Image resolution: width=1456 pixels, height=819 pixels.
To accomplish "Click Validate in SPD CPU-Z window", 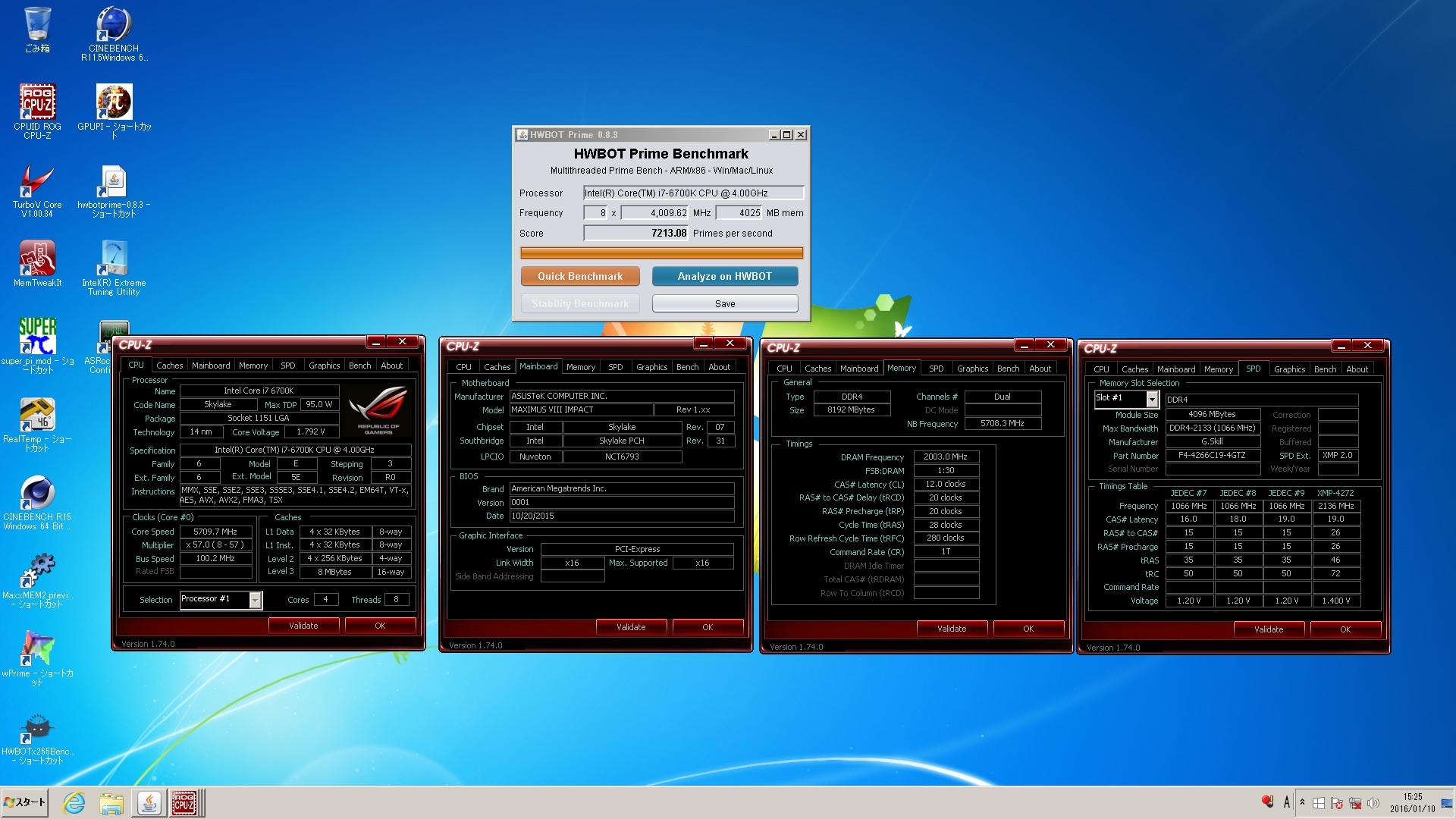I will 1269,629.
